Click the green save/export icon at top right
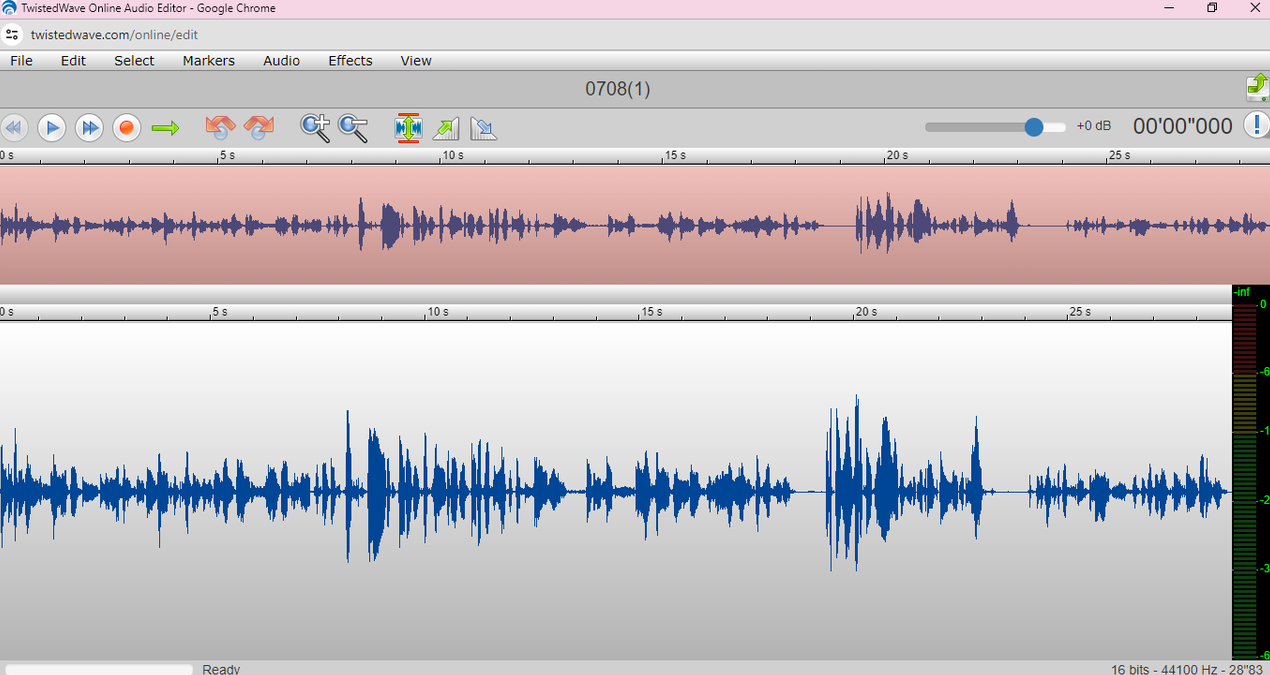Screen dimensions: 1270x675 [1256, 88]
